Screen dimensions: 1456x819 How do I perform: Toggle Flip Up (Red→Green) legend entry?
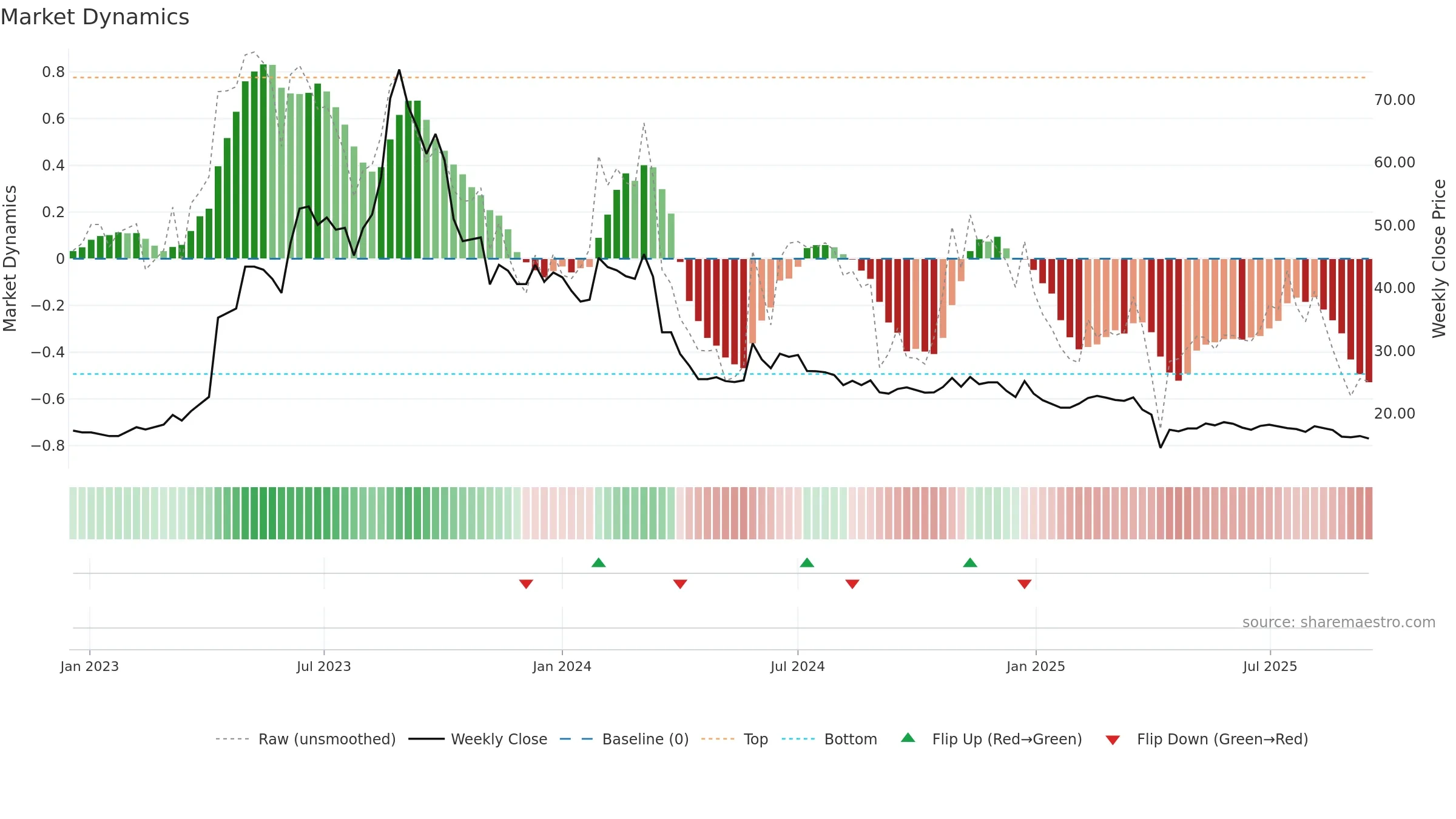(x=992, y=739)
